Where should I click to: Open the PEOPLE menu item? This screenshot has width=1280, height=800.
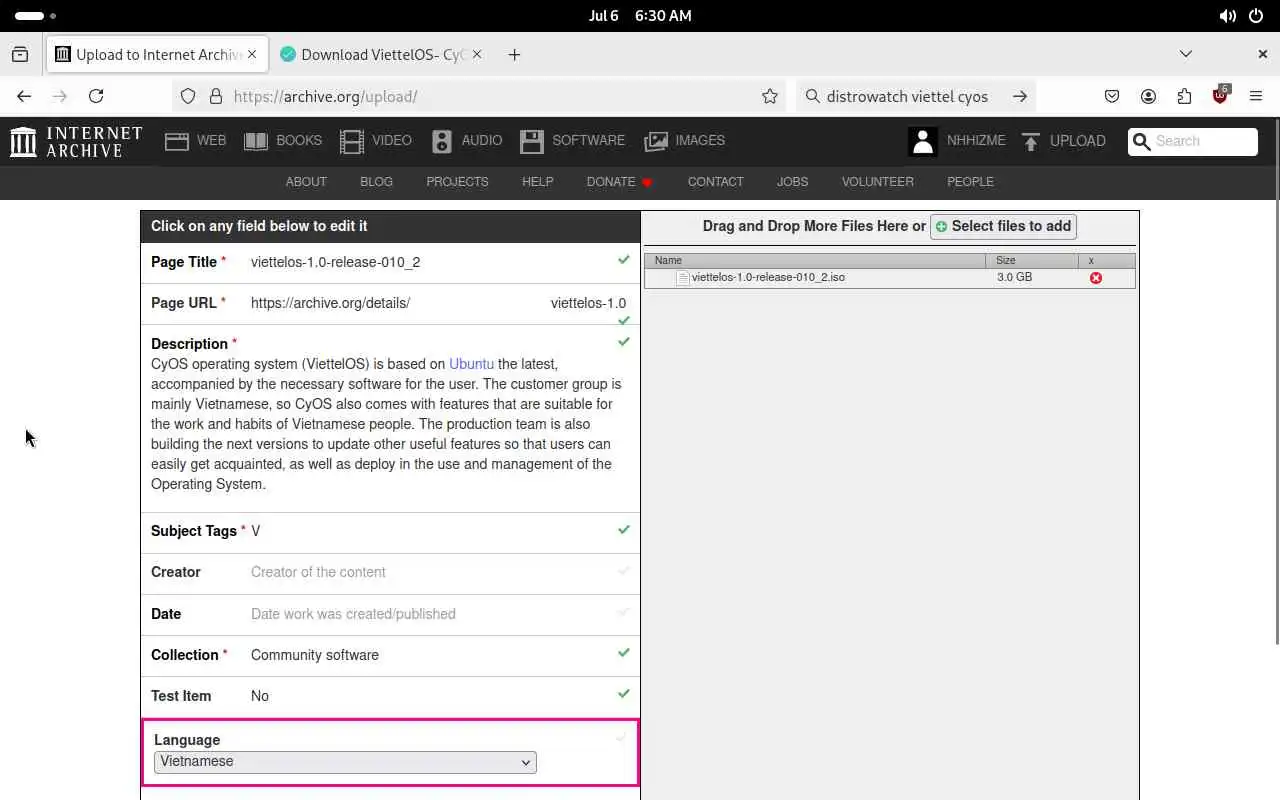[970, 182]
